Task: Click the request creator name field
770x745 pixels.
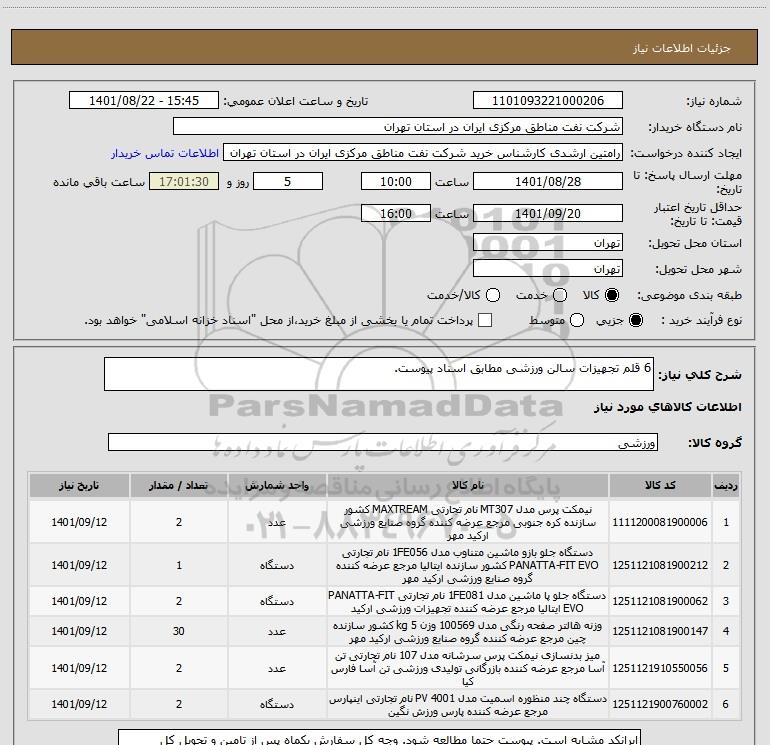Action: coord(423,153)
